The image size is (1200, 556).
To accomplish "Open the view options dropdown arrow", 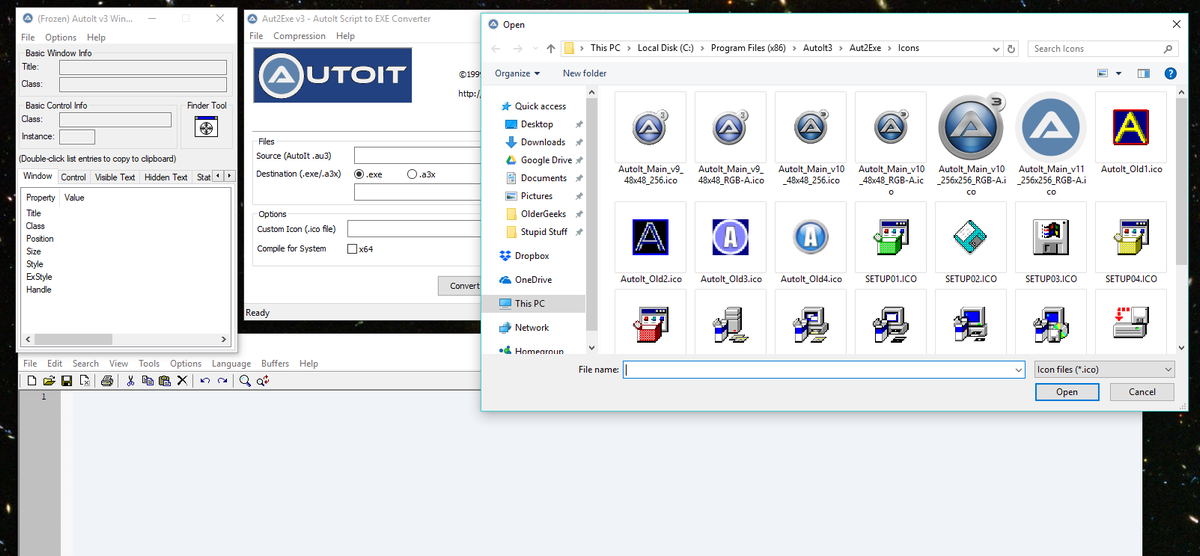I will pos(1119,73).
